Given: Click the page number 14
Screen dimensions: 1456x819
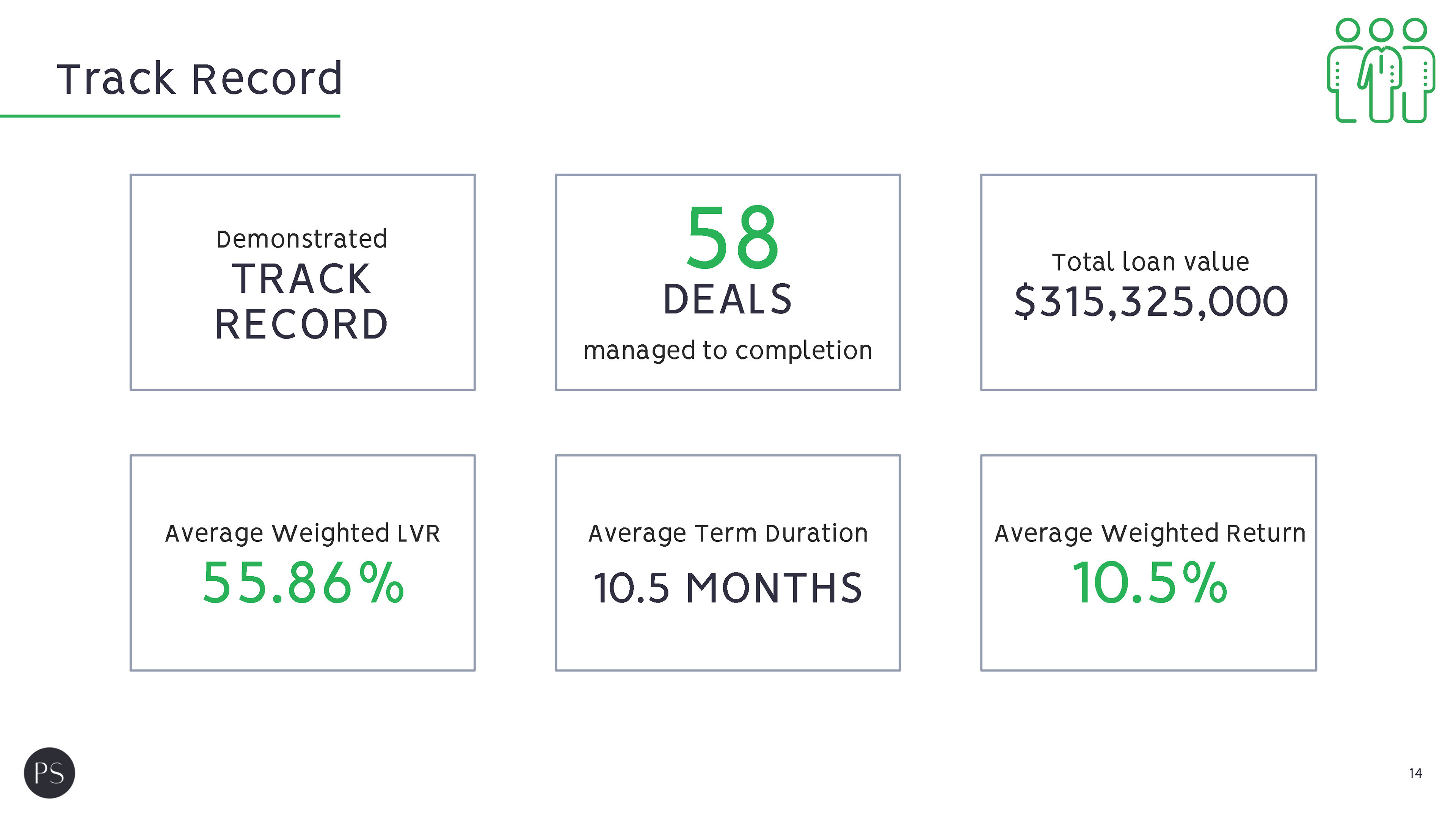Looking at the screenshot, I should 1415,773.
